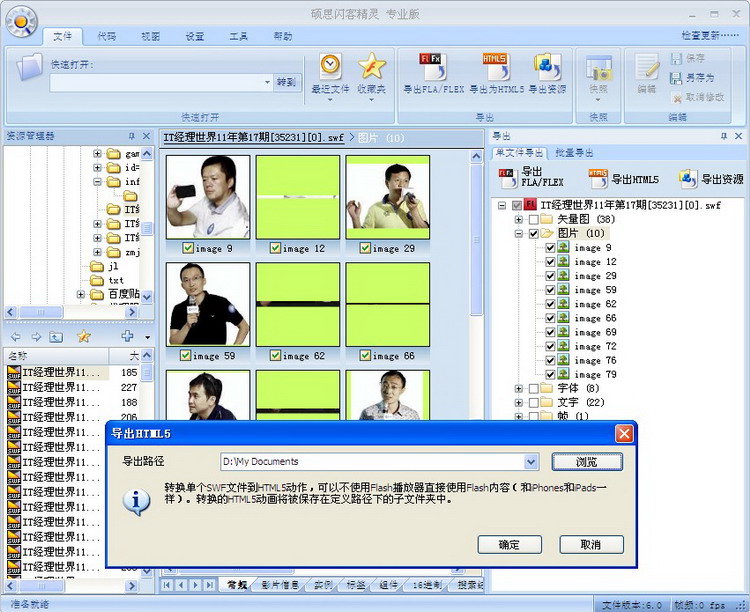Expand the 字体 (8) tree node
750x612 pixels.
519,388
